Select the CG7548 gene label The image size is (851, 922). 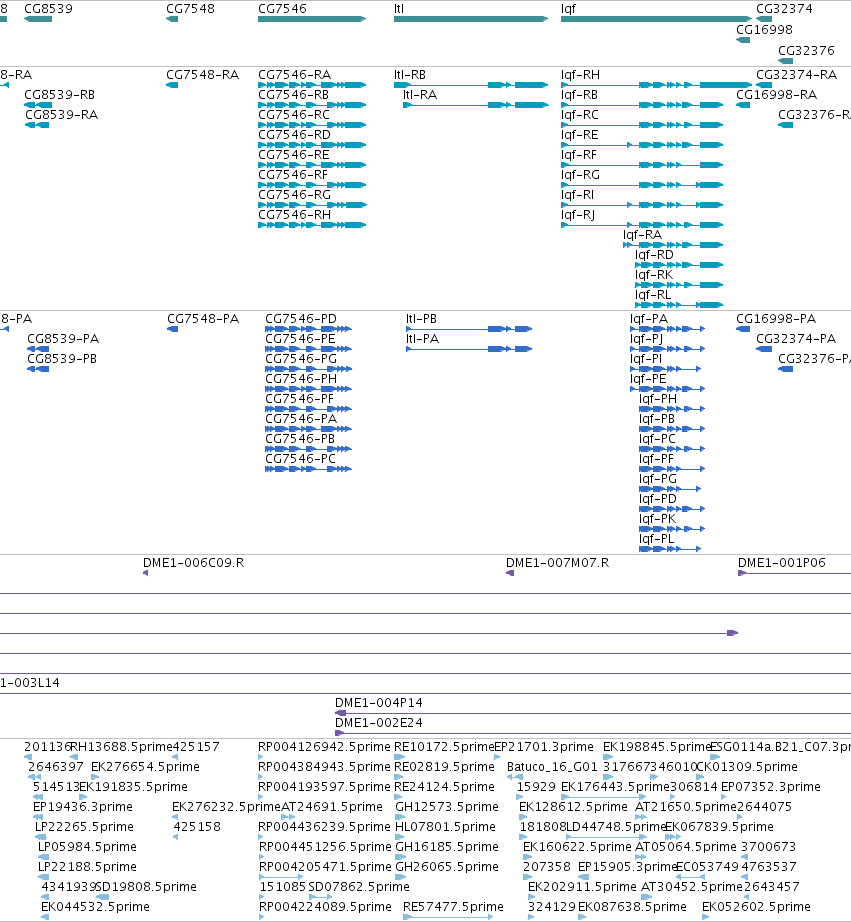coord(191,9)
